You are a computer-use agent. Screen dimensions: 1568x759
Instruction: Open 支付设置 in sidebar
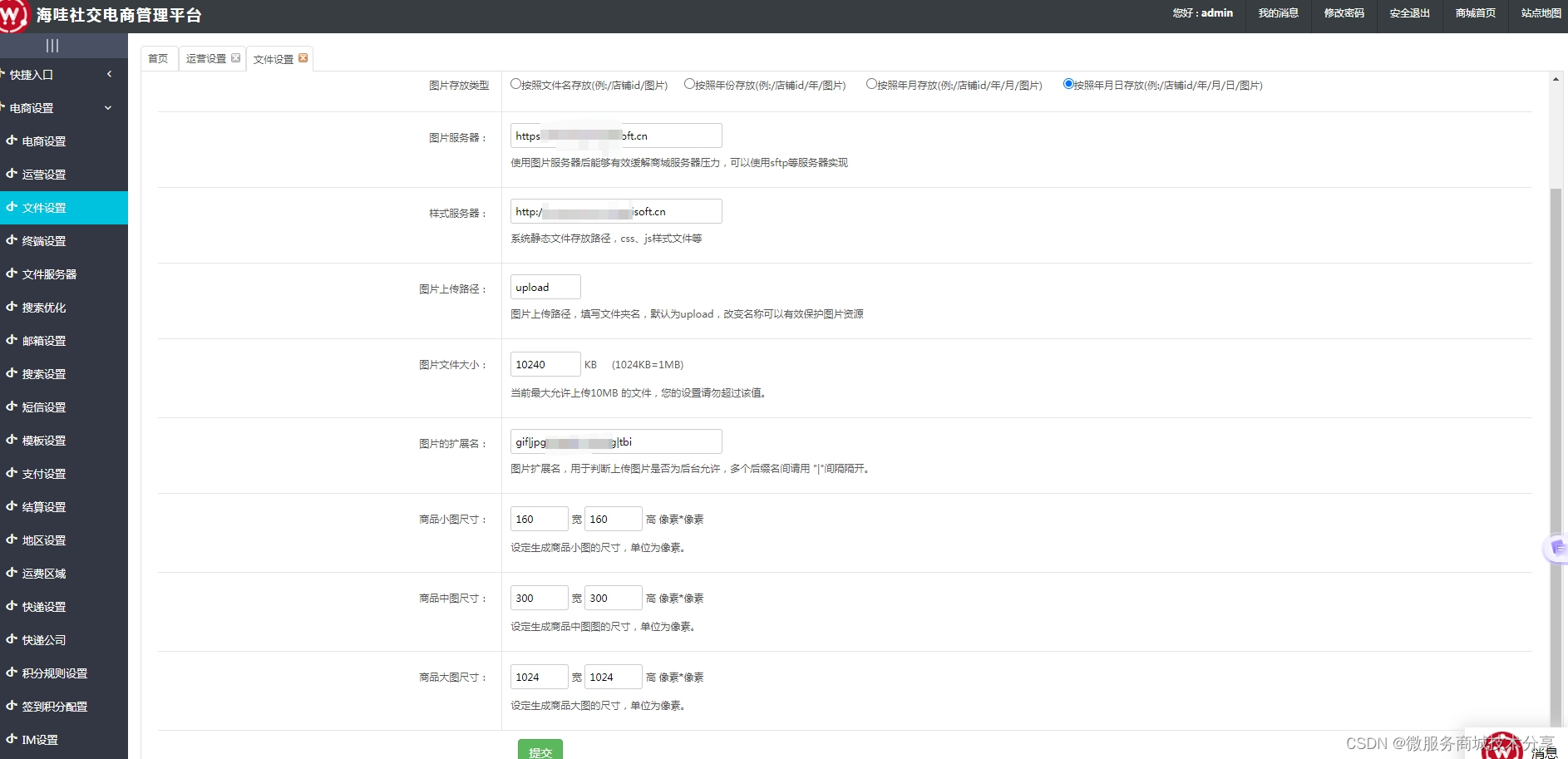[64, 474]
